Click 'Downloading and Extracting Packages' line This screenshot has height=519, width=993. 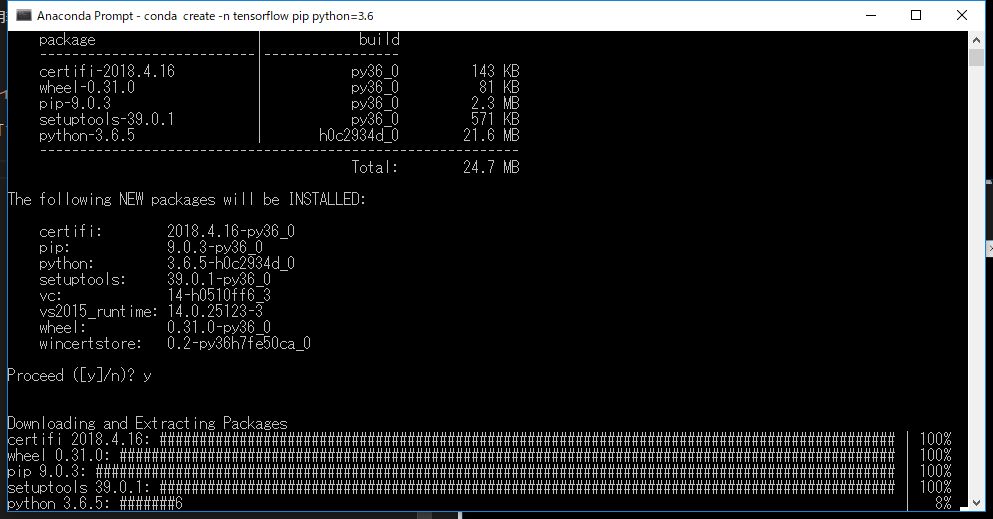click(x=147, y=423)
